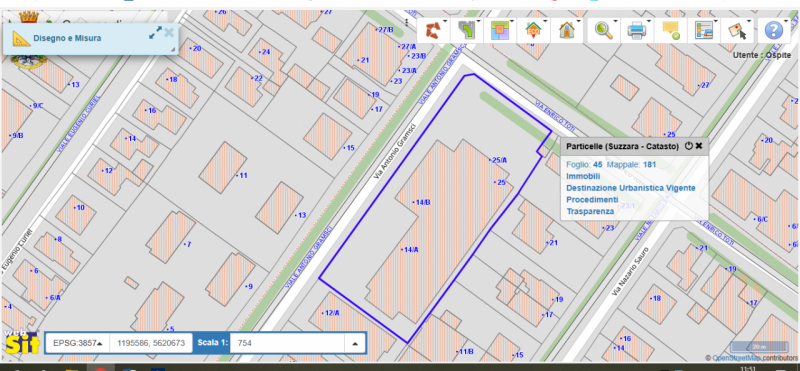Click the Disegno e Misura ruler icon
The height and width of the screenshot is (371, 800).
pos(21,38)
